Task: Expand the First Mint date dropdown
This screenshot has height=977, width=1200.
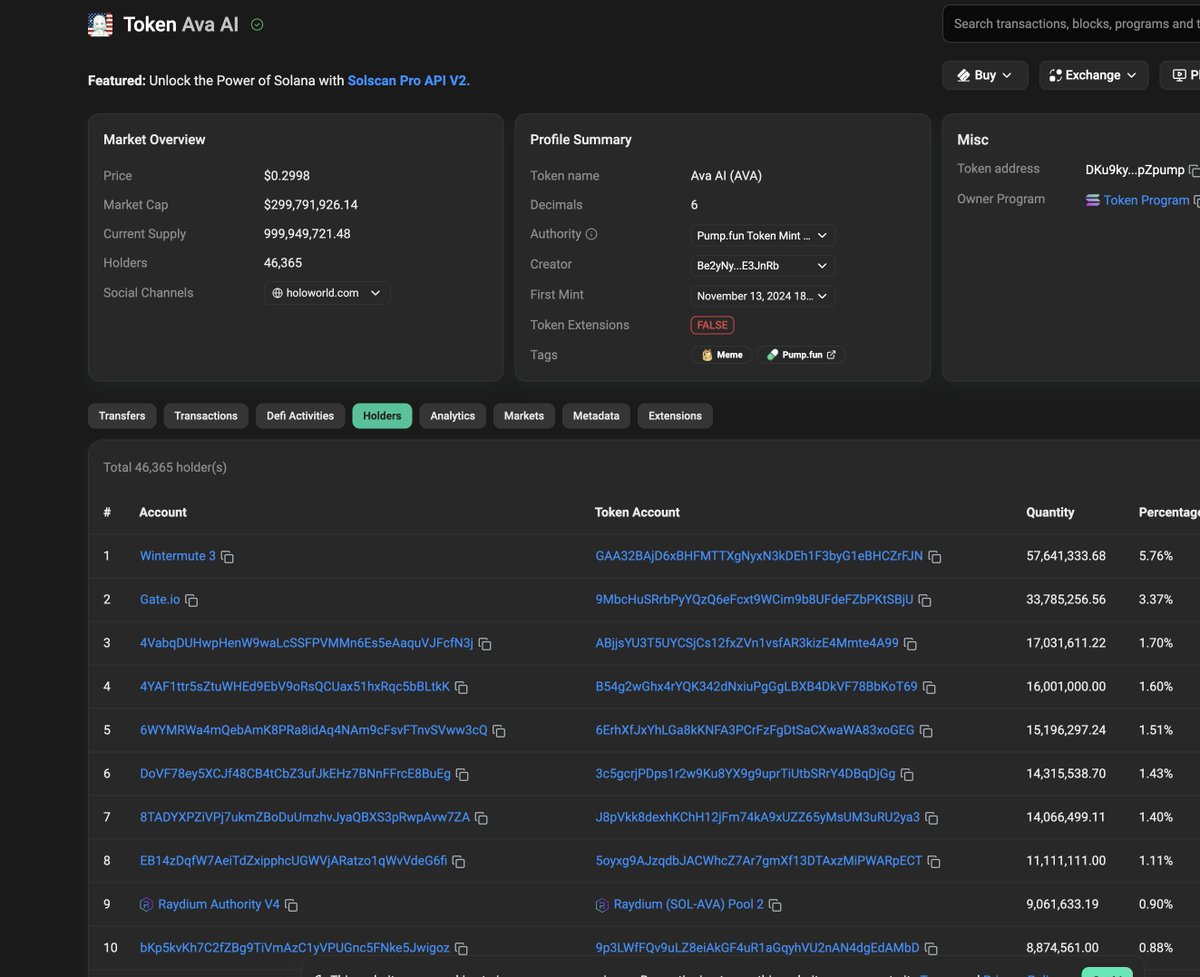Action: point(762,295)
